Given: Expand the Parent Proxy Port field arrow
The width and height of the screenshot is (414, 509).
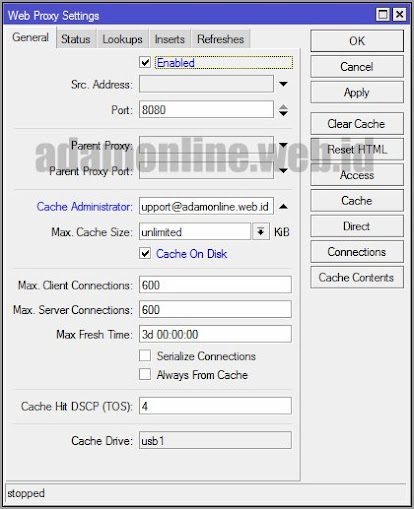Looking at the screenshot, I should pyautogui.click(x=283, y=171).
